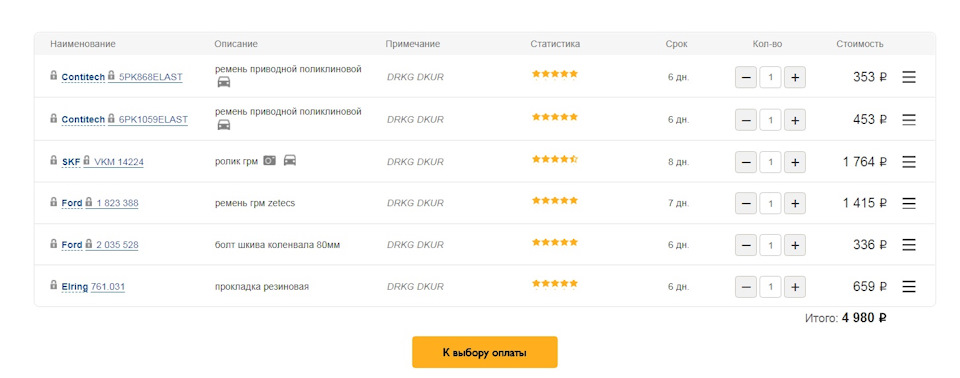The height and width of the screenshot is (378, 960).
Task: Decrease quantity for Ford 2 035 528
Action: coord(746,245)
